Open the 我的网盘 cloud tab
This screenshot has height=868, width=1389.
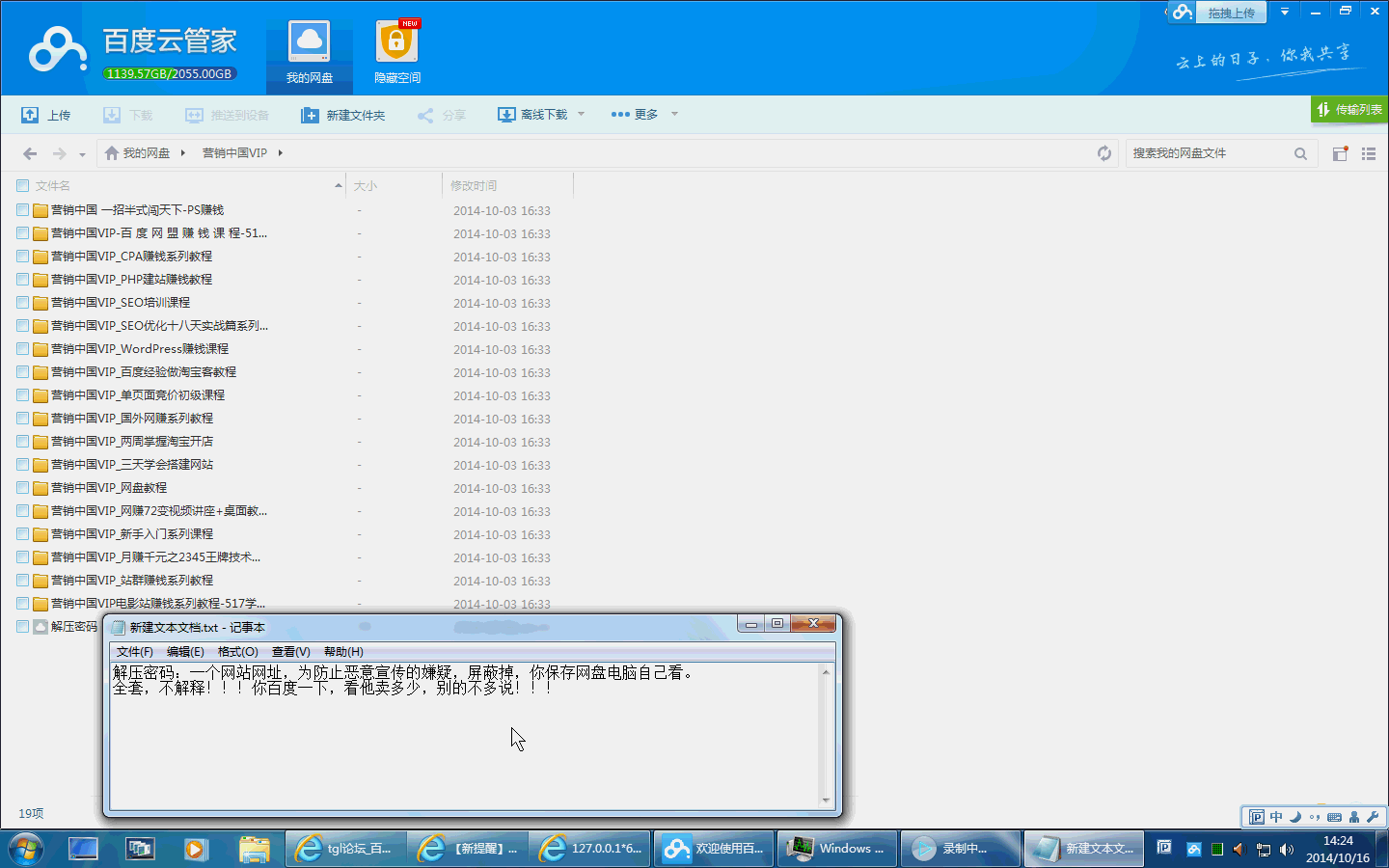[310, 53]
